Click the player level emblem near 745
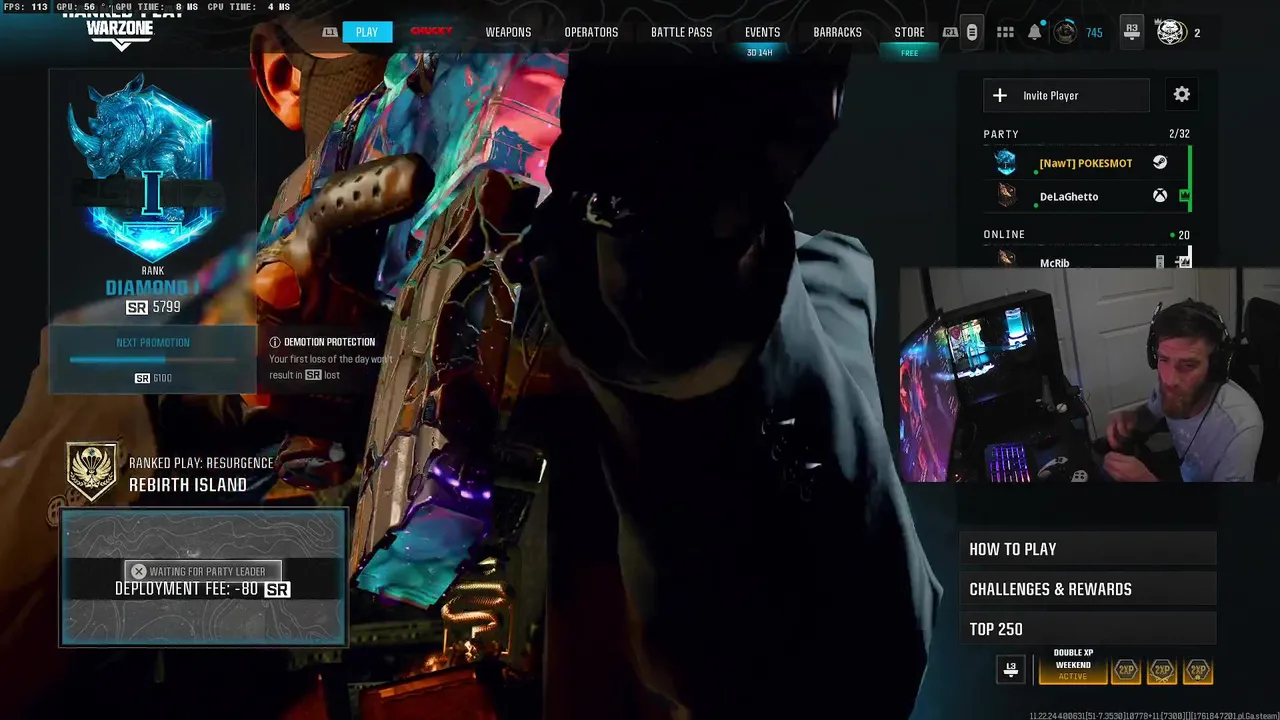This screenshot has height=720, width=1280. [x=1066, y=33]
